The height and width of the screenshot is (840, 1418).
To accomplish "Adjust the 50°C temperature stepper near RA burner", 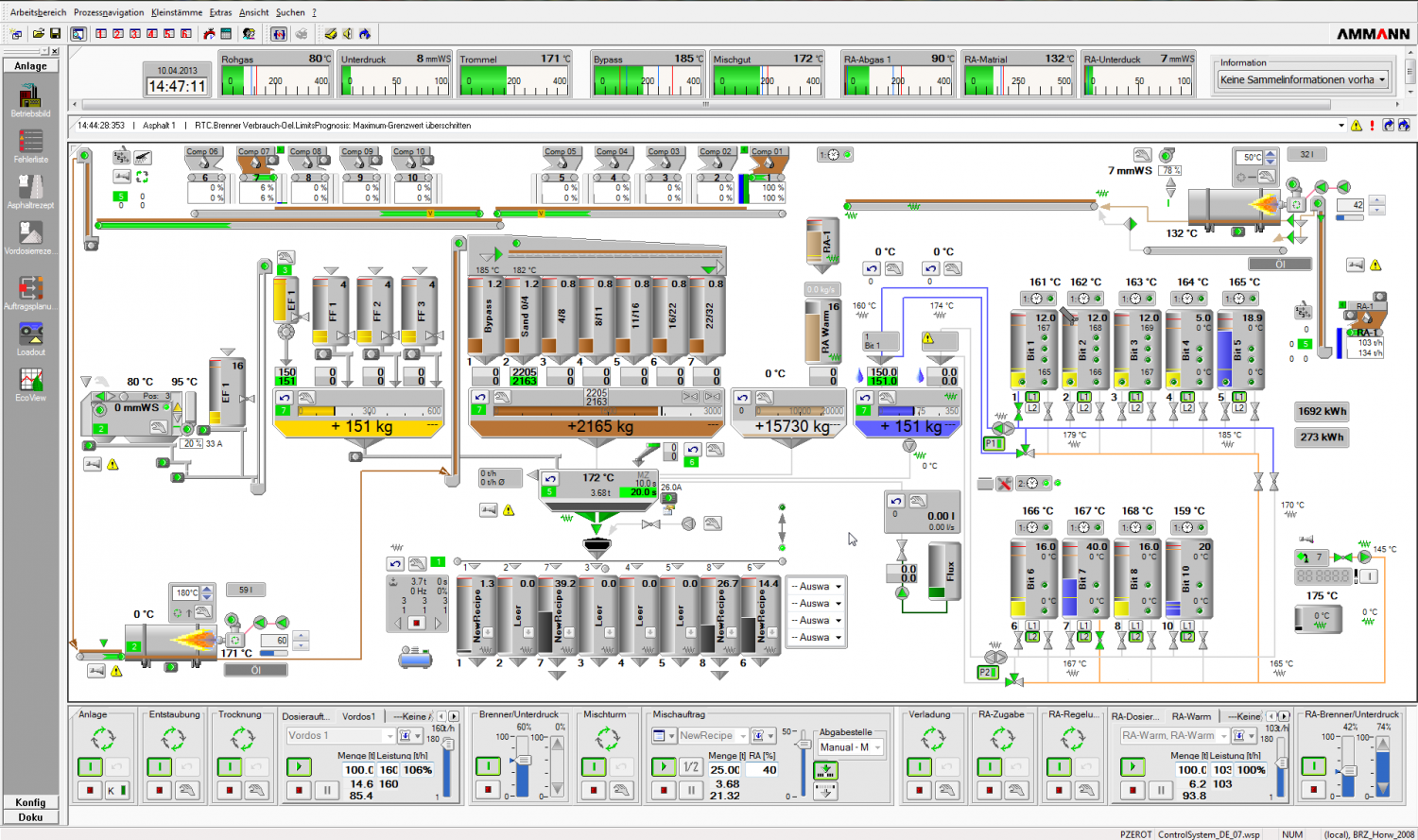I will [1271, 157].
